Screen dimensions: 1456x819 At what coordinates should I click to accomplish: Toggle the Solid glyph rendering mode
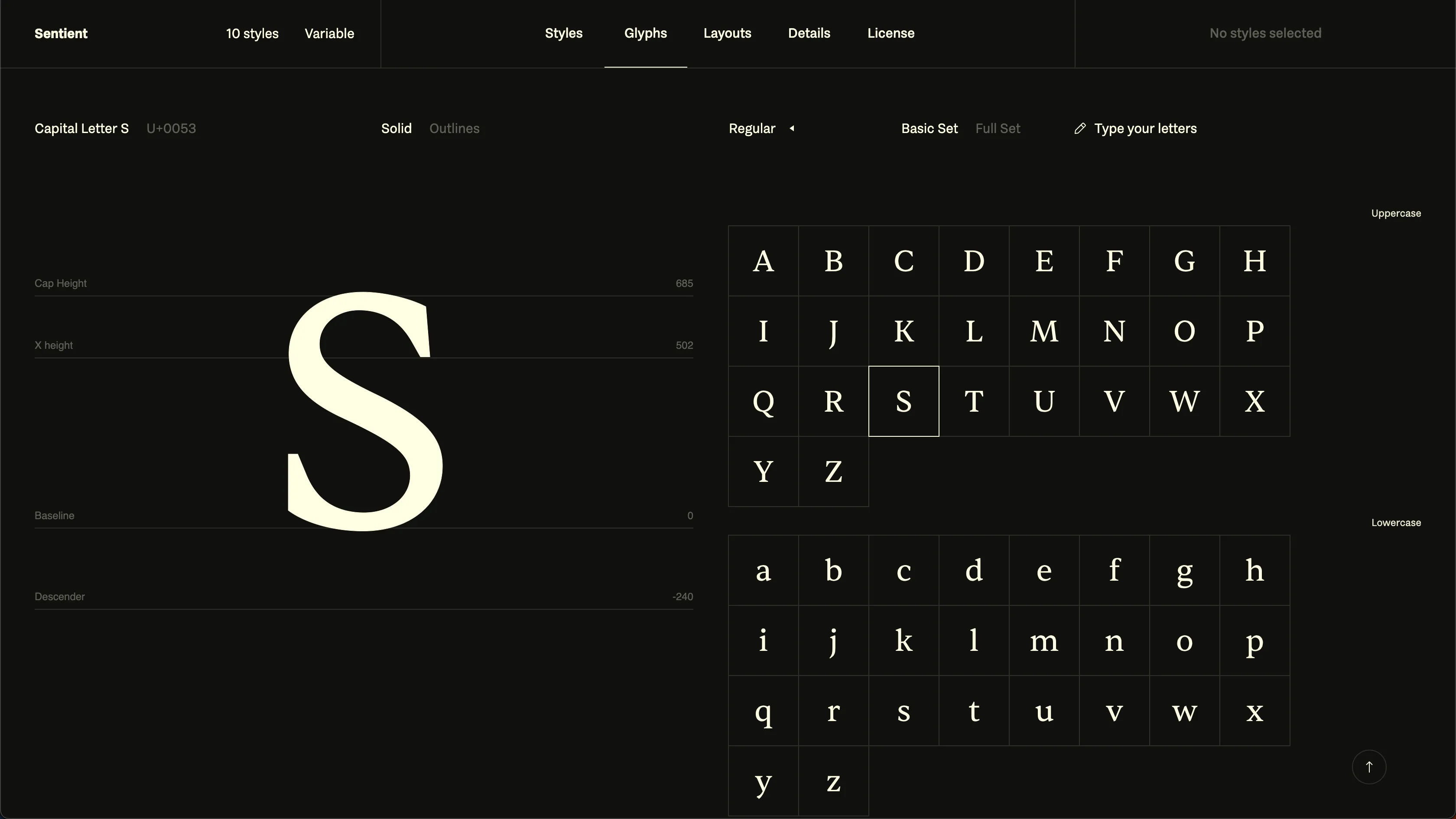click(x=396, y=128)
